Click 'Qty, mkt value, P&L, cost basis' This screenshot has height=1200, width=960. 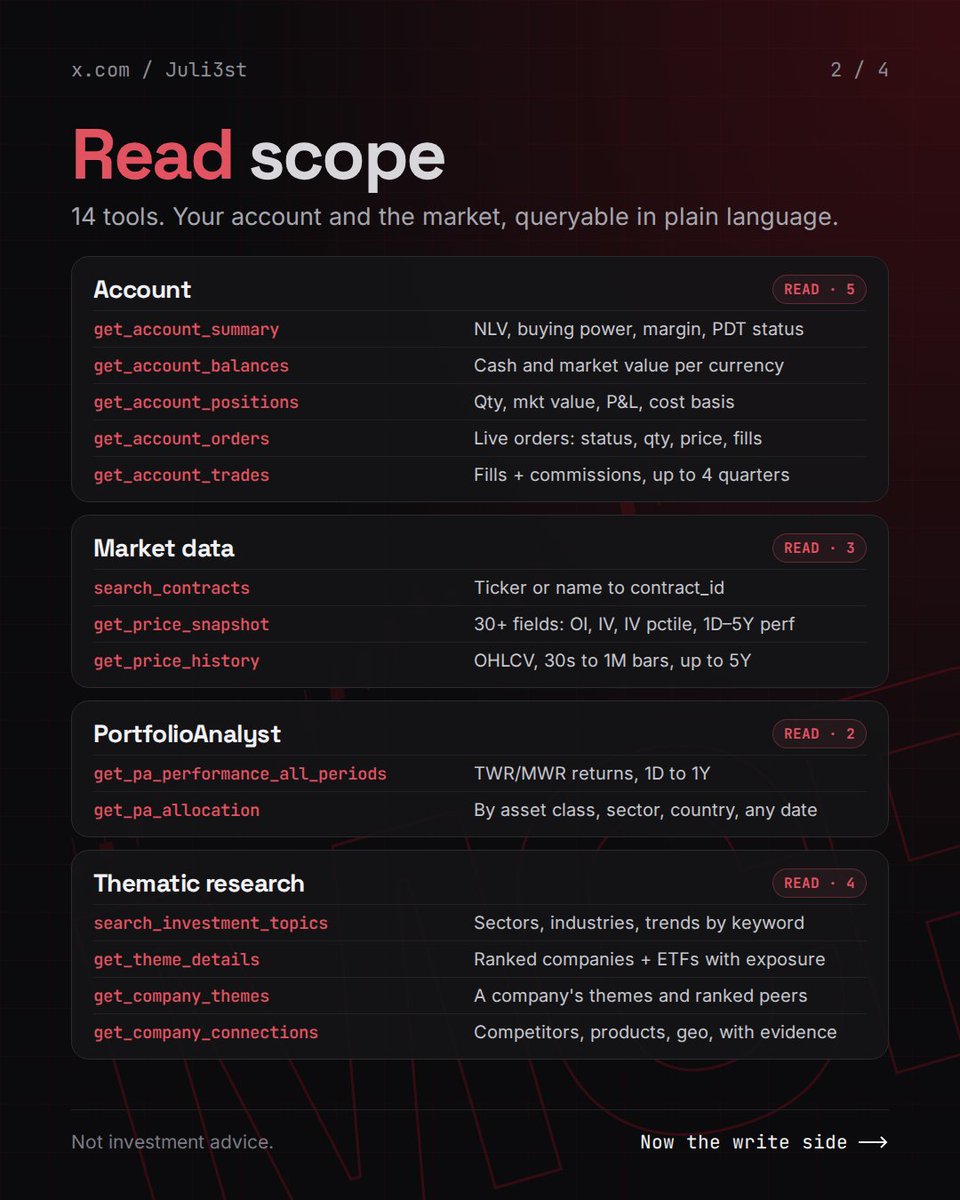click(x=604, y=402)
